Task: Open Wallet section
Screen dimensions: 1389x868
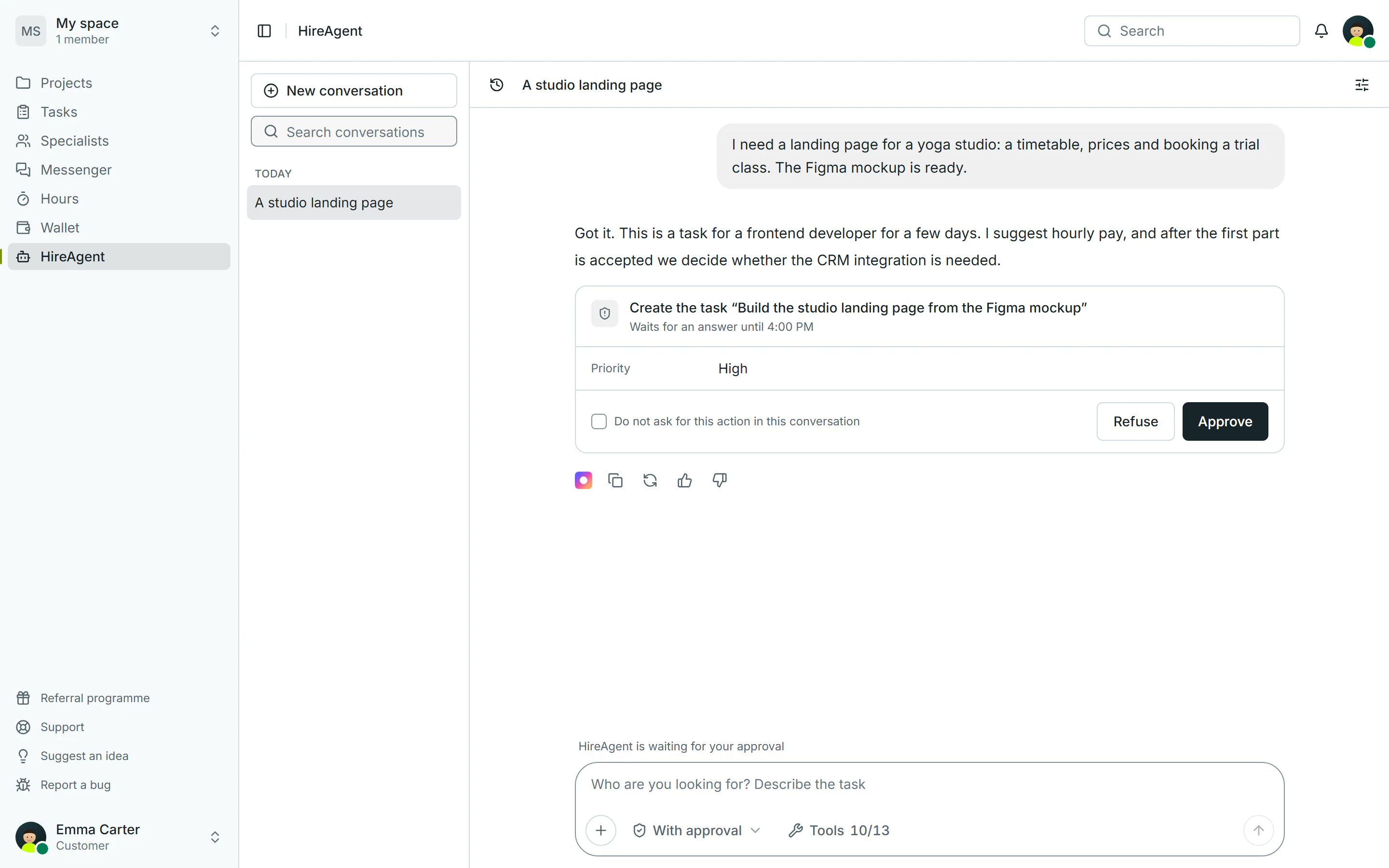Action: 119,228
